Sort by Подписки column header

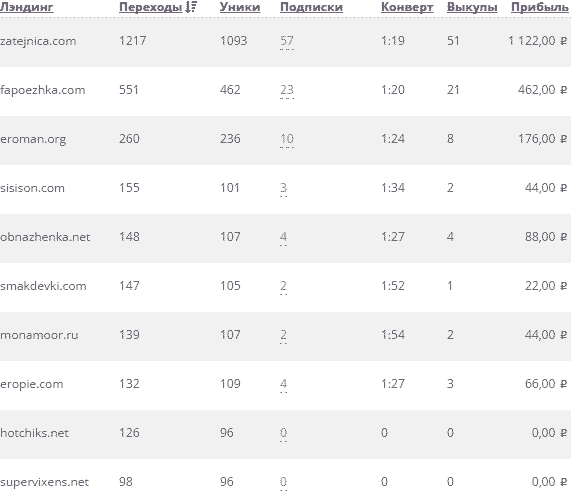[311, 7]
